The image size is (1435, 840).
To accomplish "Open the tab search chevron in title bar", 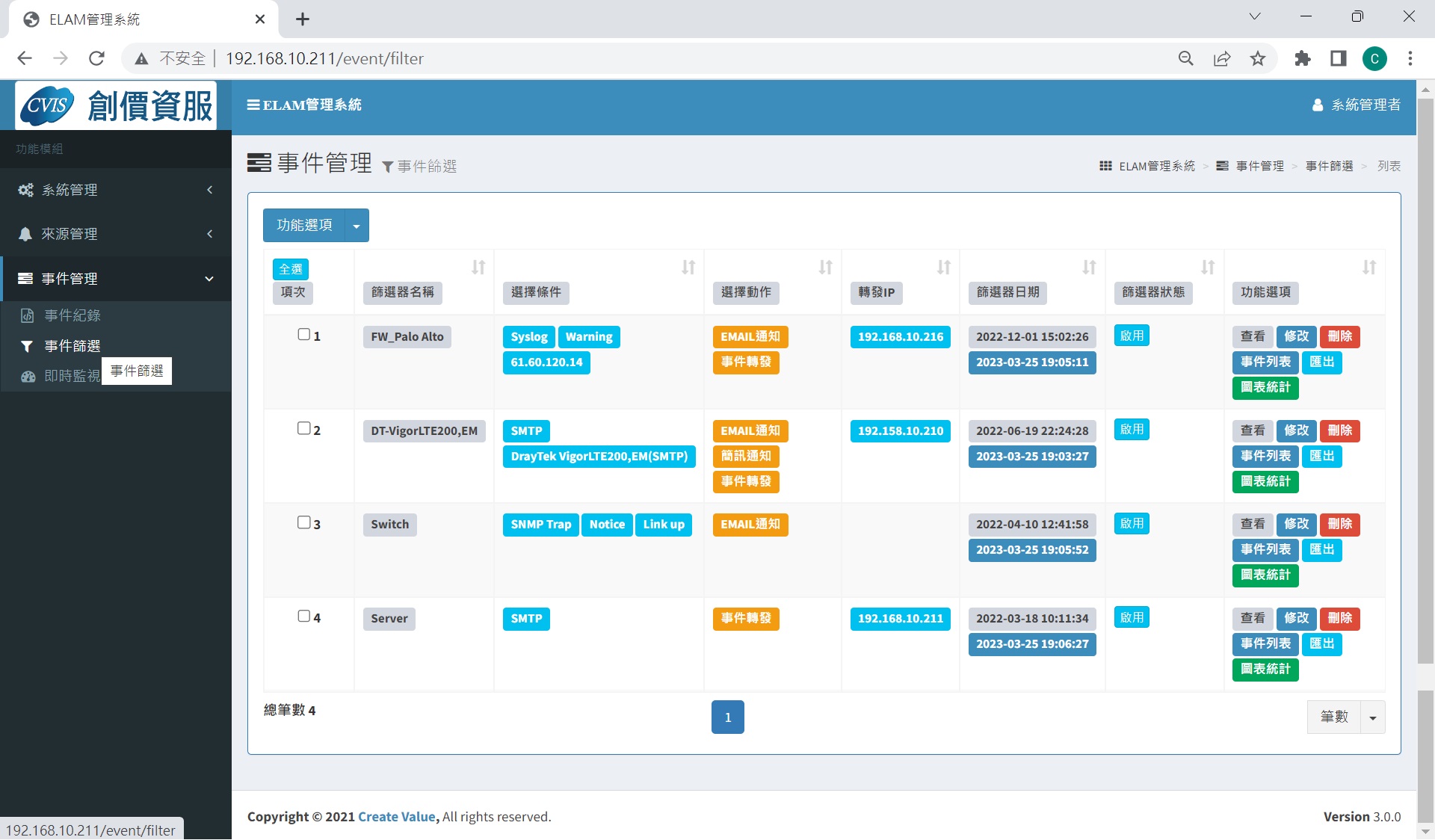I will [x=1255, y=16].
